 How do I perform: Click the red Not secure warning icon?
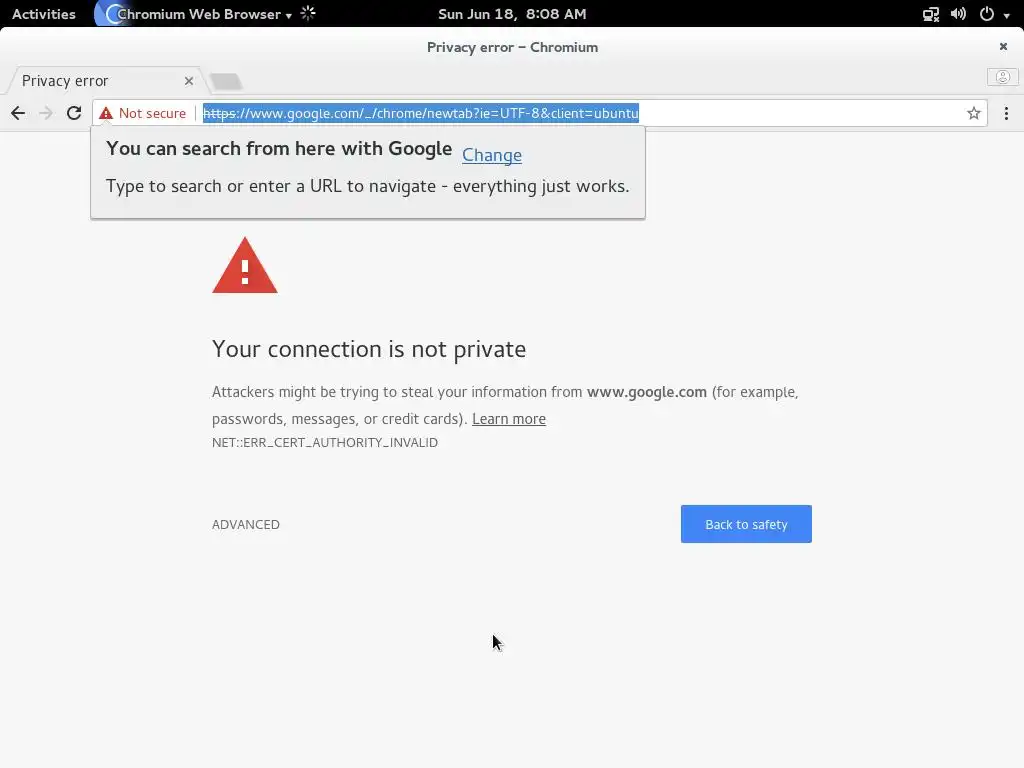click(x=106, y=113)
